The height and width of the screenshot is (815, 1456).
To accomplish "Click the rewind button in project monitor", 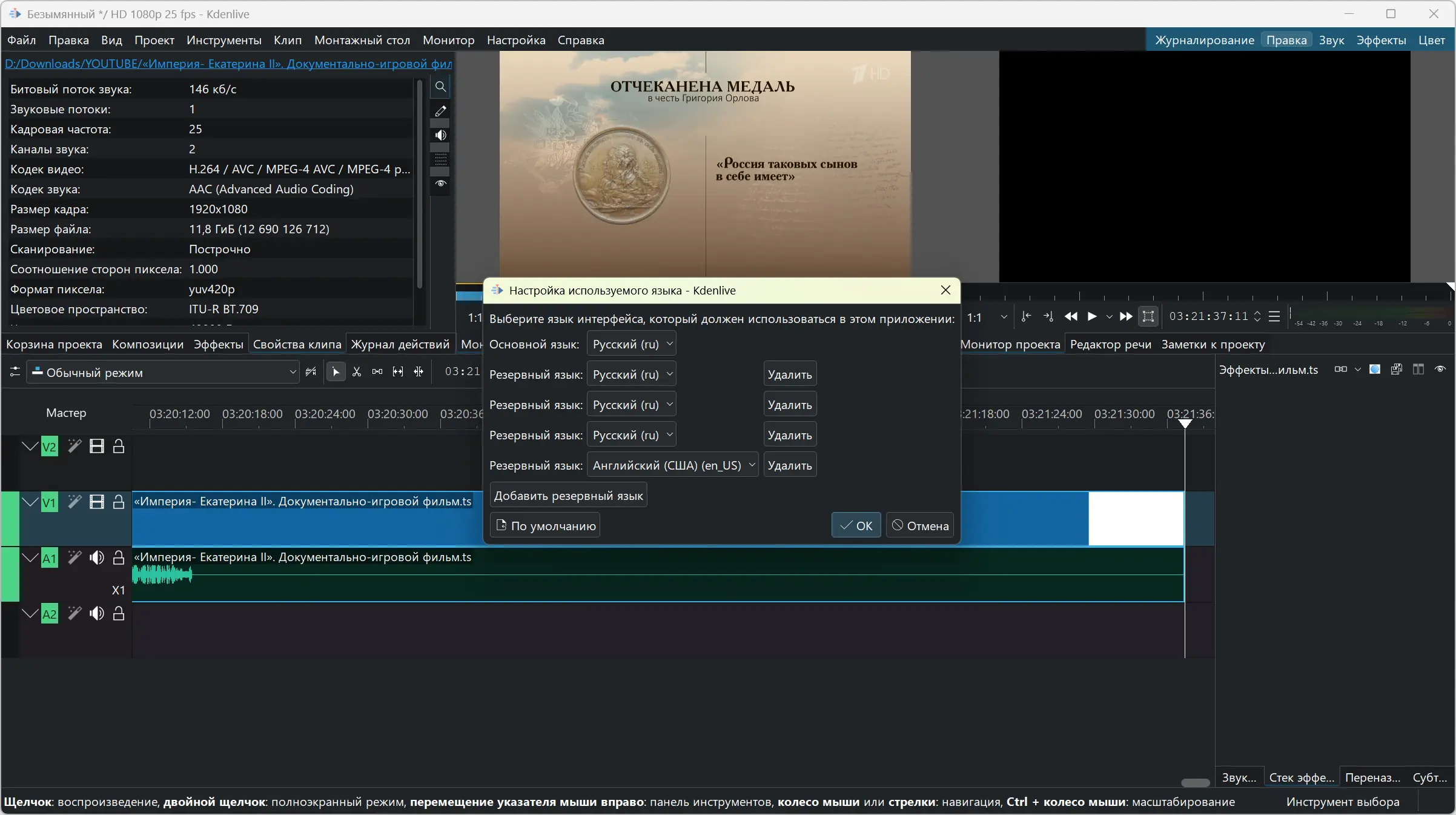I will (x=1071, y=316).
